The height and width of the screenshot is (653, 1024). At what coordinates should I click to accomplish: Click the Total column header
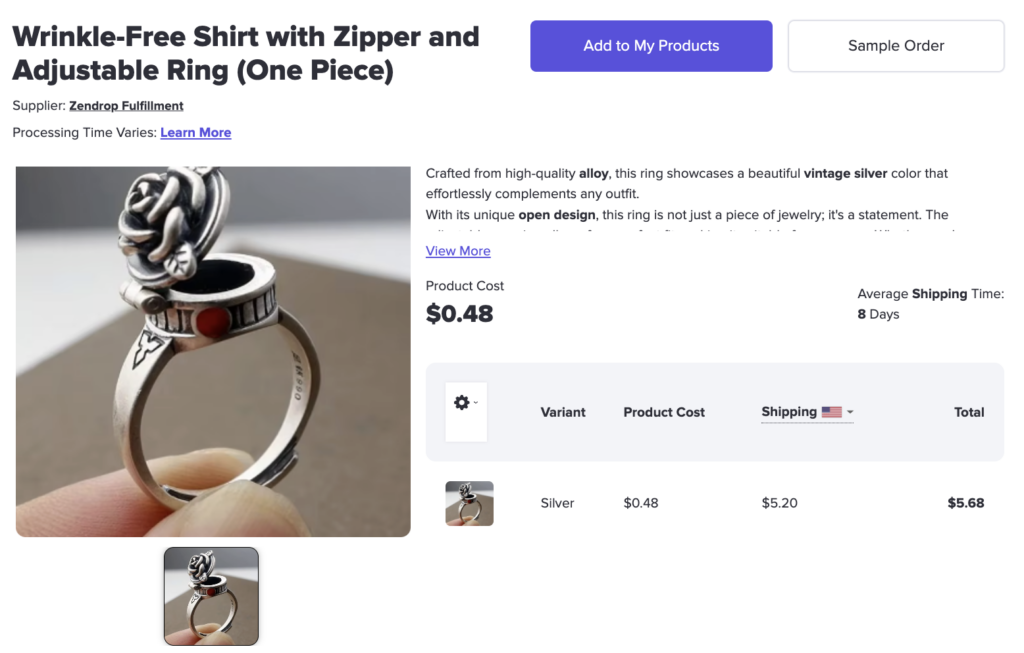pyautogui.click(x=968, y=411)
